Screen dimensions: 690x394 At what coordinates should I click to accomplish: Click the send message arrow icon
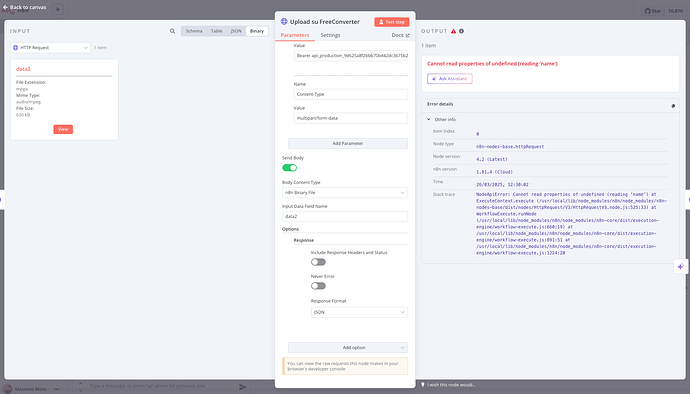pos(242,387)
